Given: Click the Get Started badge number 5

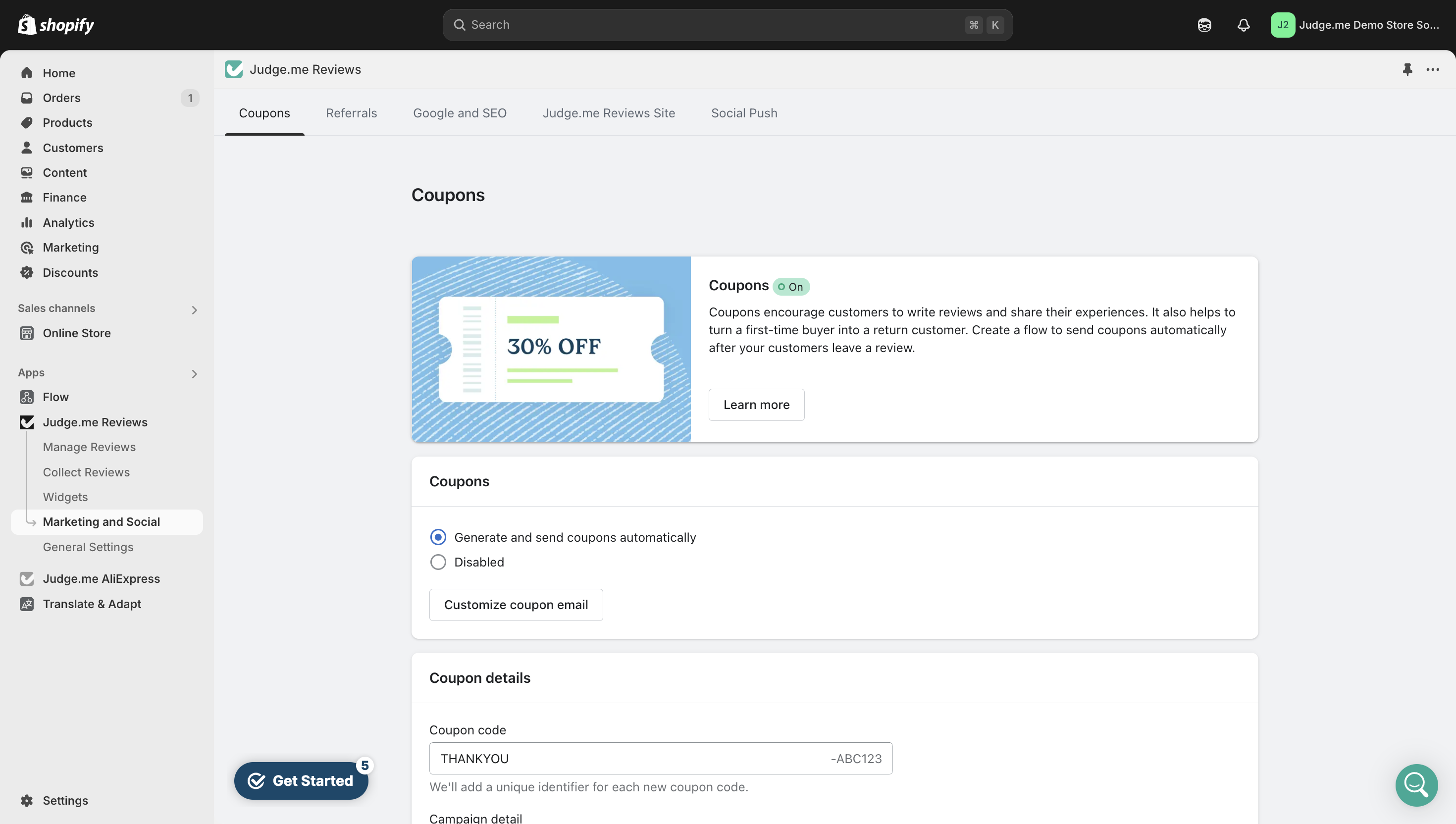Looking at the screenshot, I should coord(364,765).
